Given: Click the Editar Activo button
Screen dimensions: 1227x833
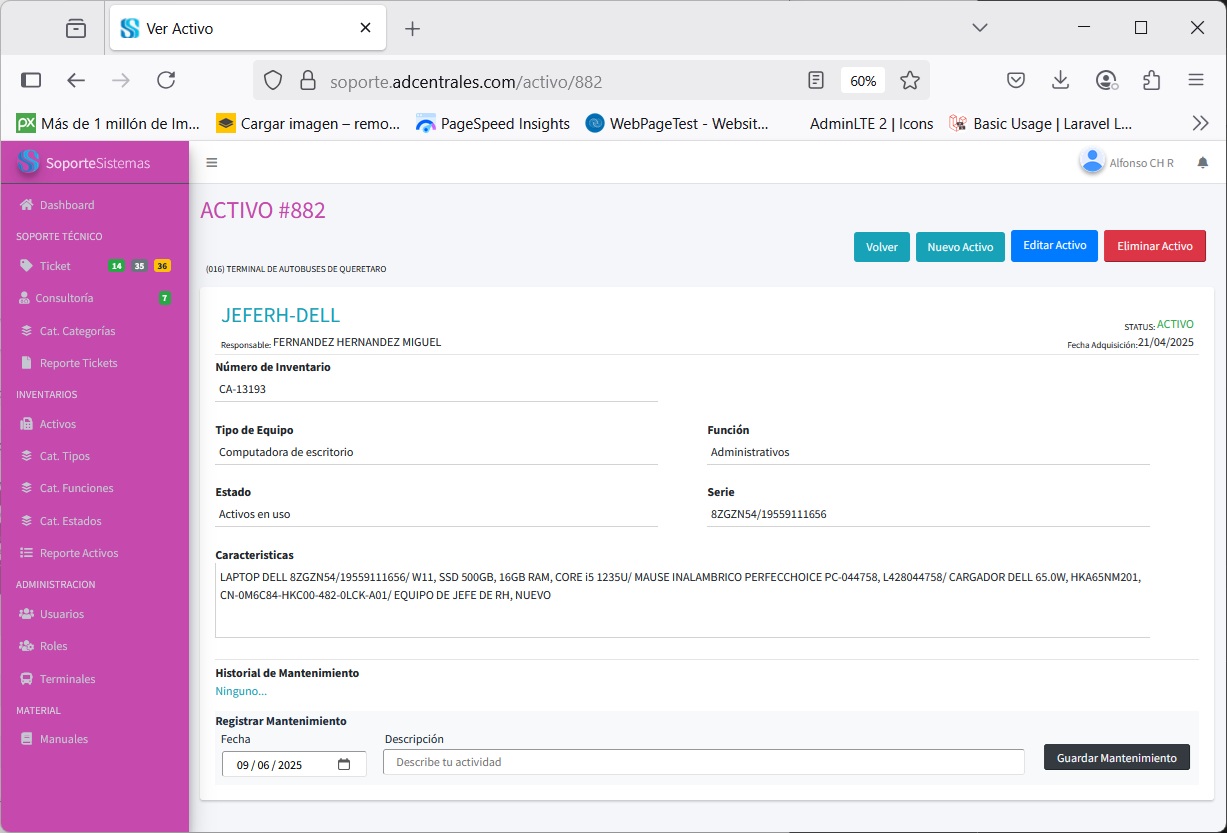Looking at the screenshot, I should coord(1054,246).
